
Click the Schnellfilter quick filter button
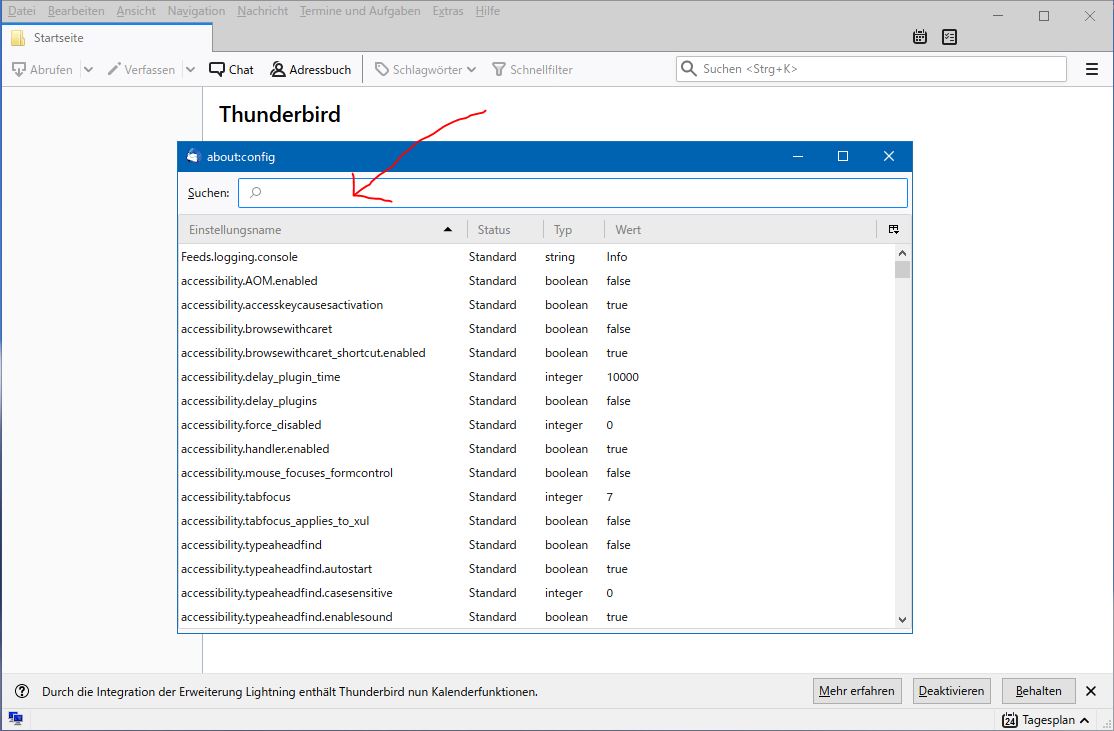[x=532, y=69]
